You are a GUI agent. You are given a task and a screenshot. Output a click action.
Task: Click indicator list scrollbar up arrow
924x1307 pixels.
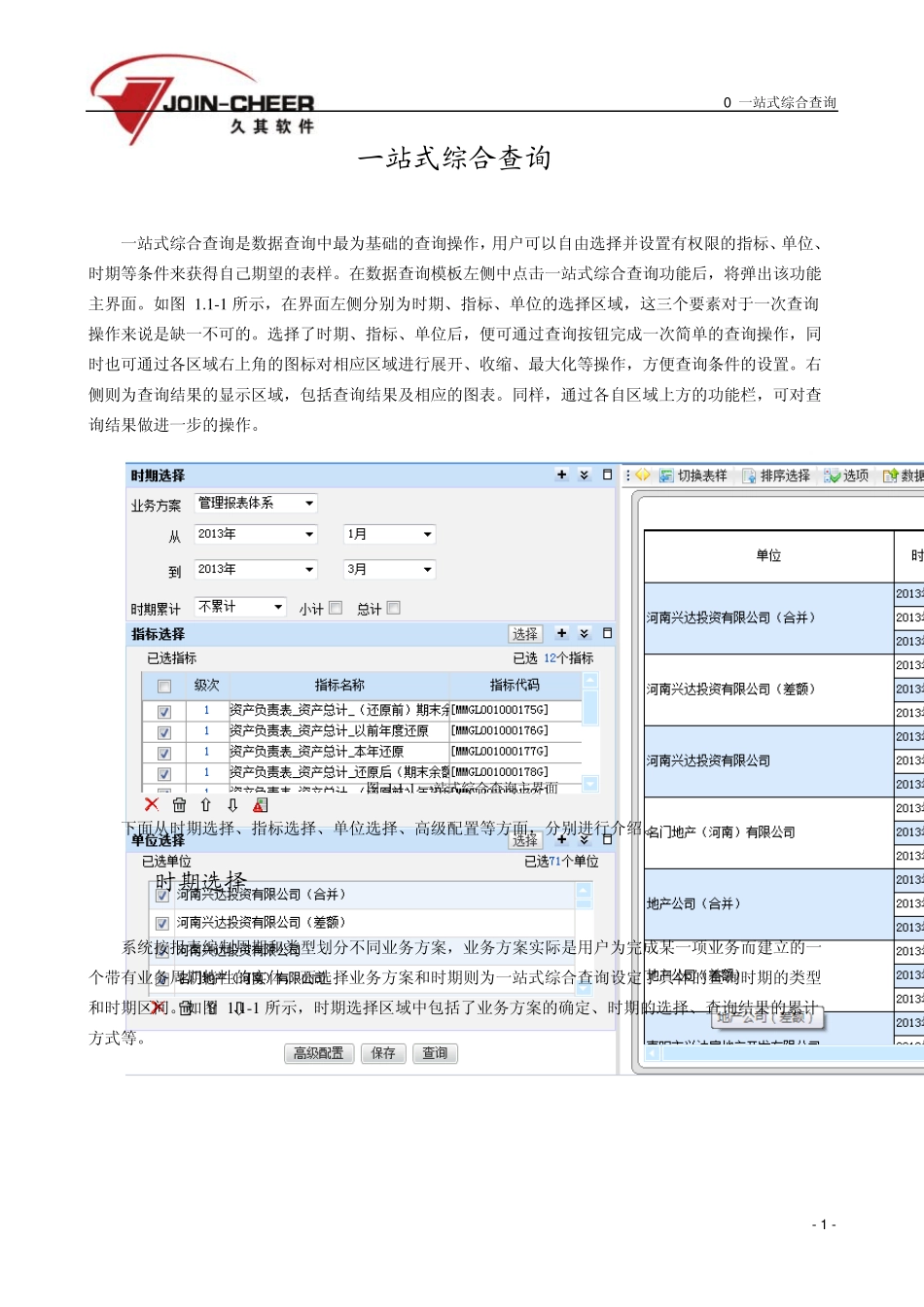[x=590, y=680]
